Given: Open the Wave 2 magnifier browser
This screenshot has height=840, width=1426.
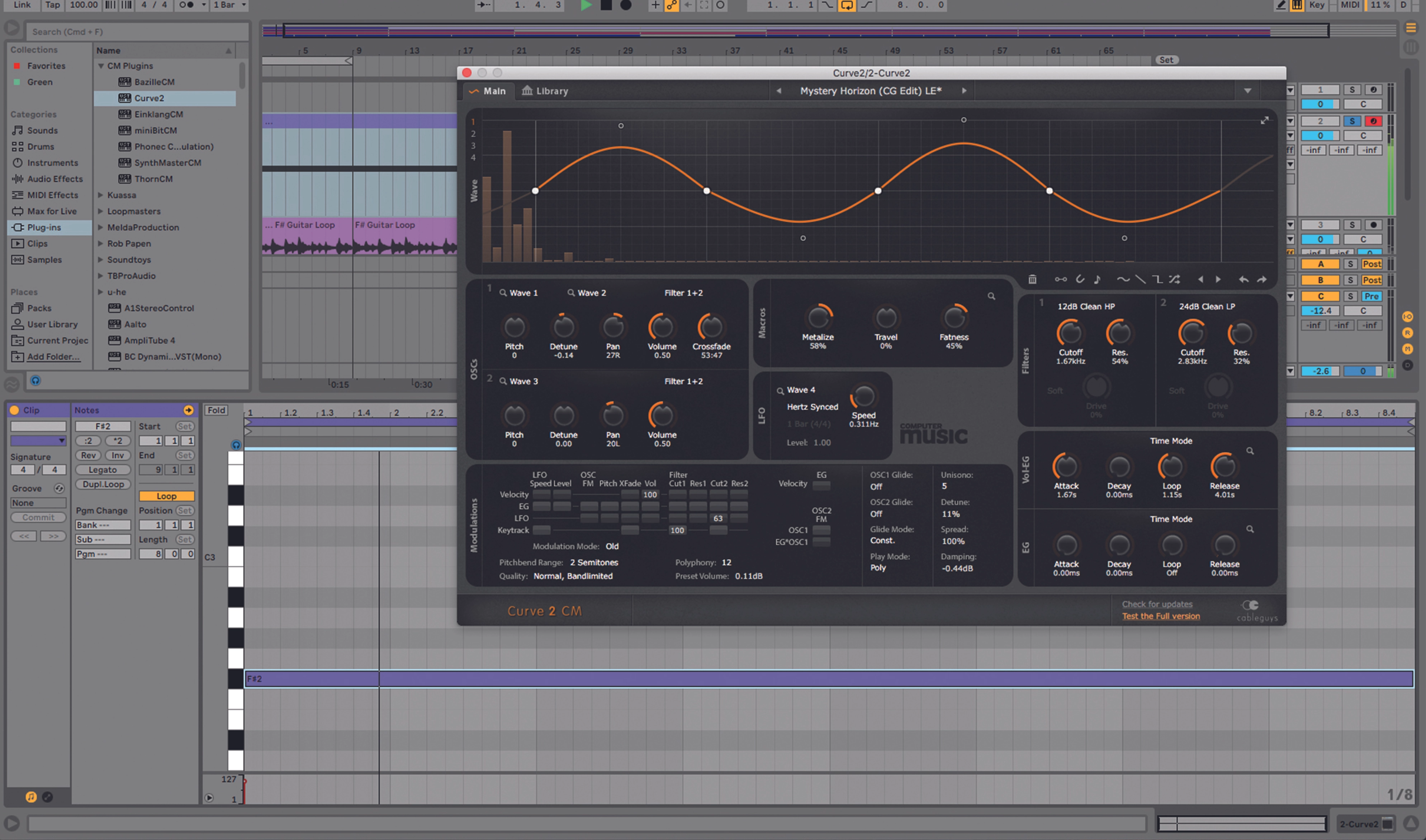Looking at the screenshot, I should [x=571, y=293].
